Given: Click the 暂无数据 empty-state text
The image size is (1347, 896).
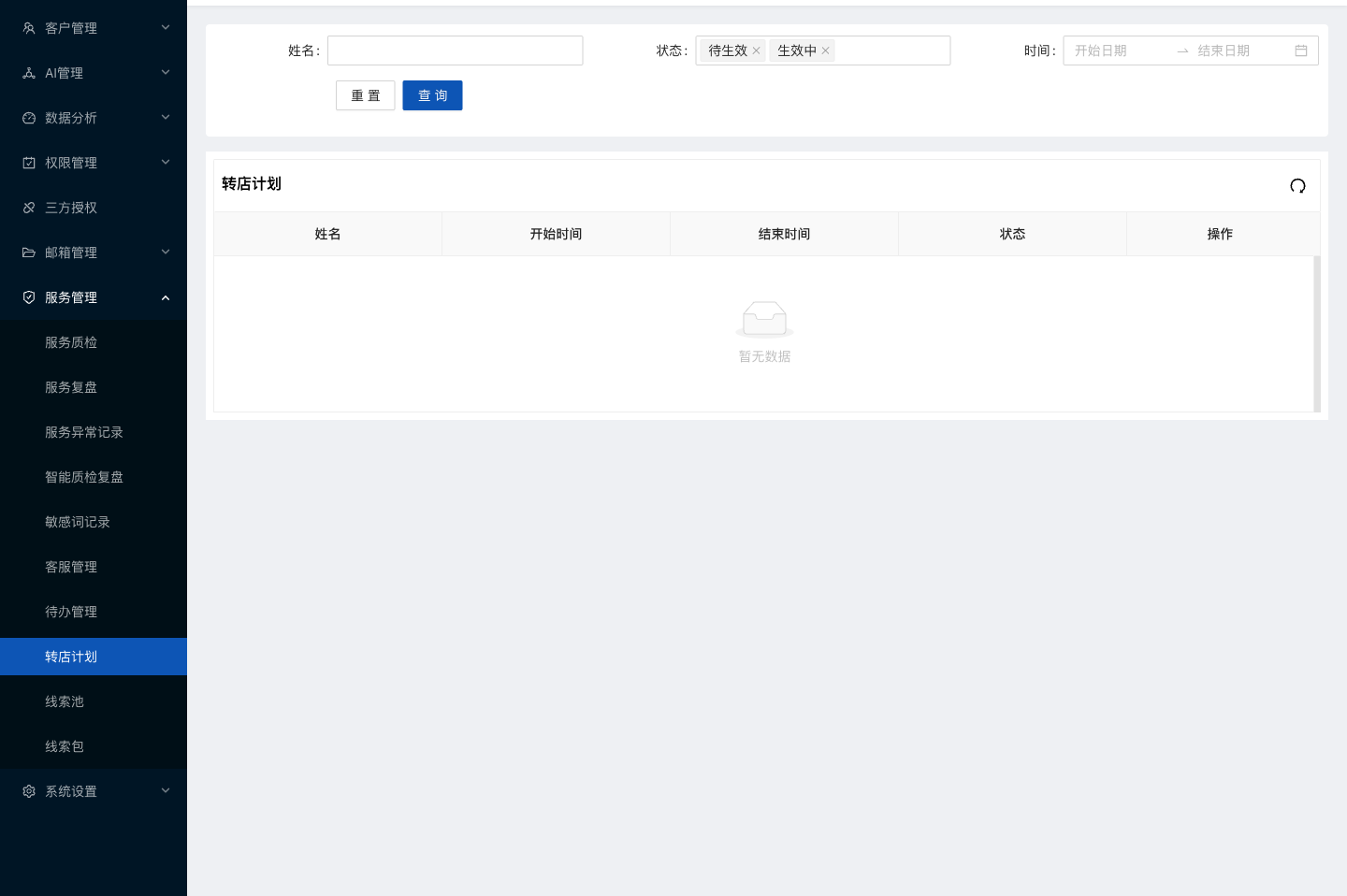Looking at the screenshot, I should coord(765,356).
